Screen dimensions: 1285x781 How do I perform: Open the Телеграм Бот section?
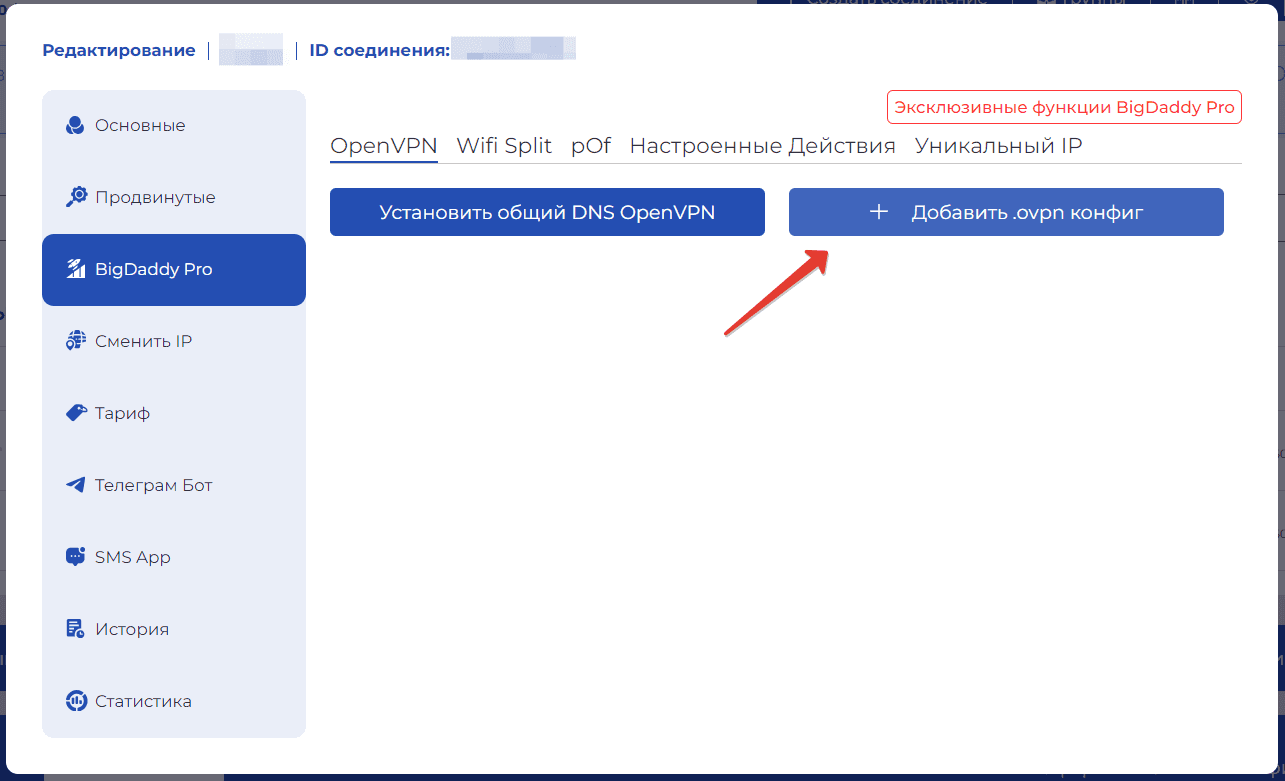tap(174, 486)
